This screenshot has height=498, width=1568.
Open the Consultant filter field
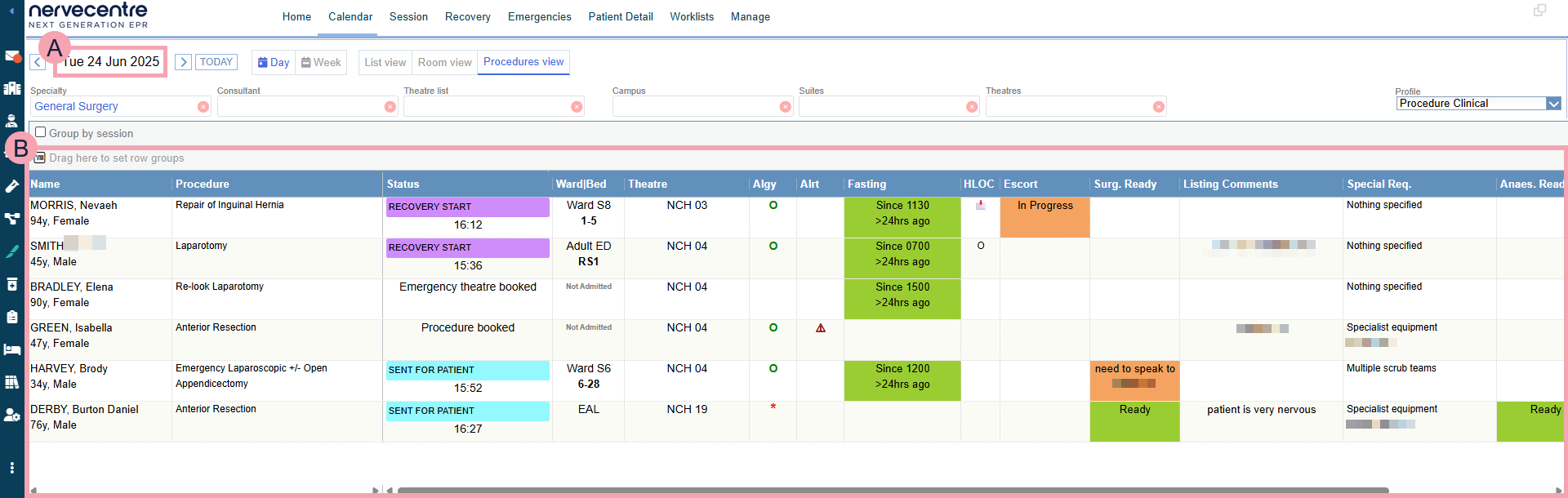[x=299, y=107]
